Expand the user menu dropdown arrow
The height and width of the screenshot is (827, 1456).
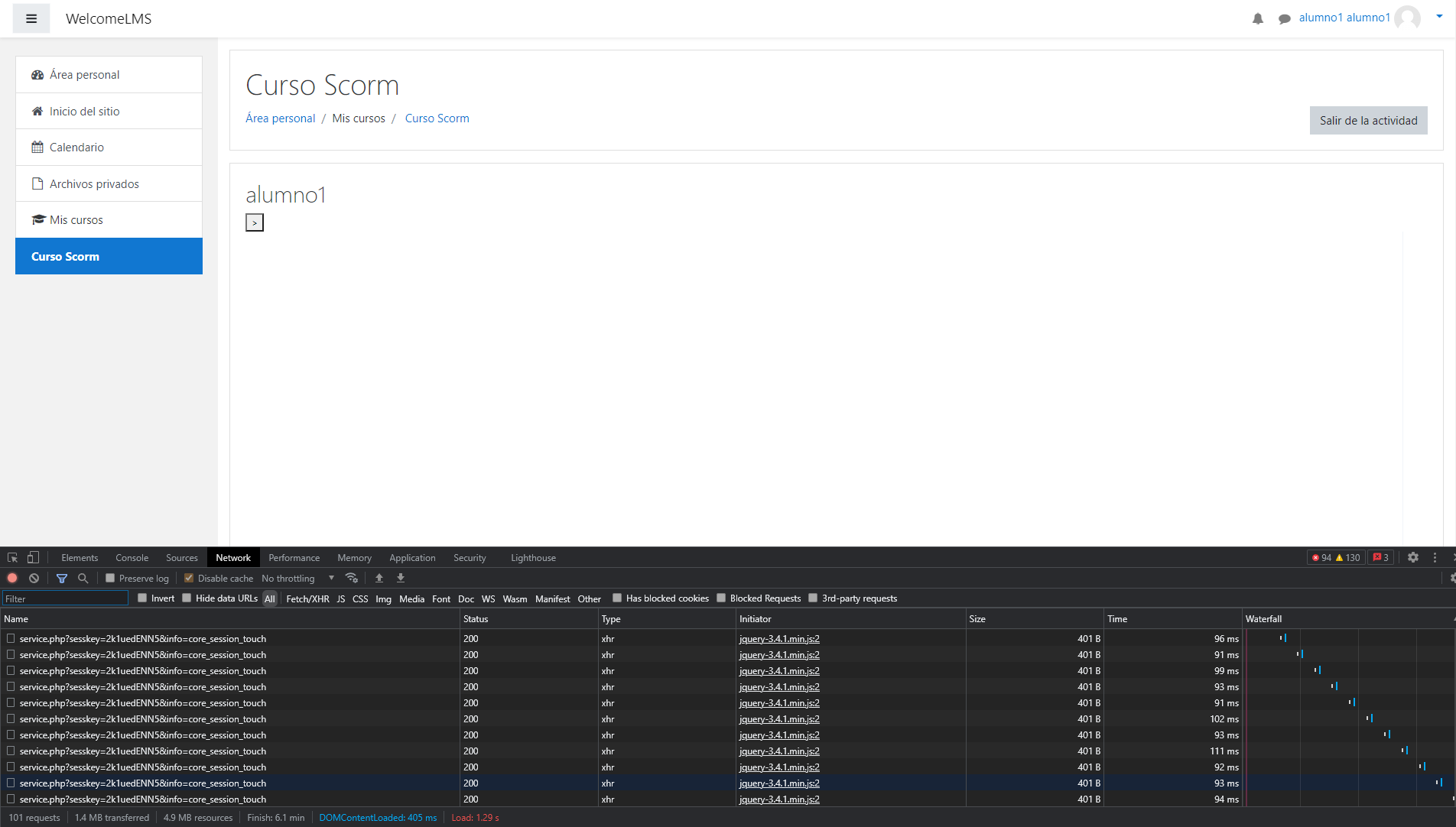pos(1439,16)
